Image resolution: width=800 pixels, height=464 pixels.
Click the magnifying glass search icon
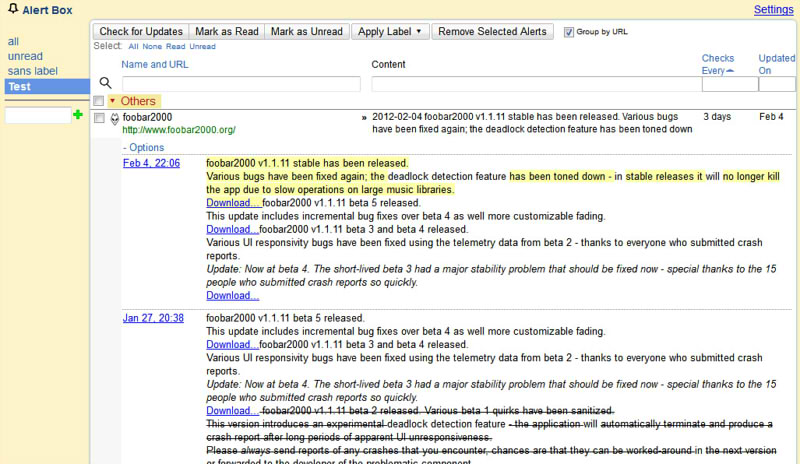pos(105,83)
